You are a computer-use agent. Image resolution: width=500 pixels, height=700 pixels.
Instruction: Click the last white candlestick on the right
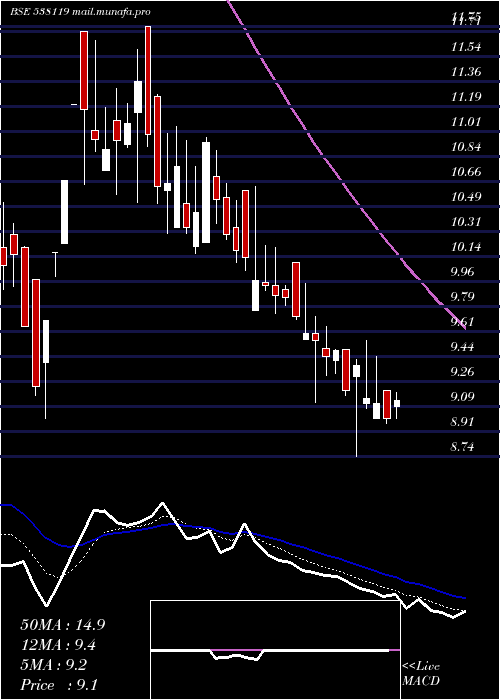[x=396, y=404]
